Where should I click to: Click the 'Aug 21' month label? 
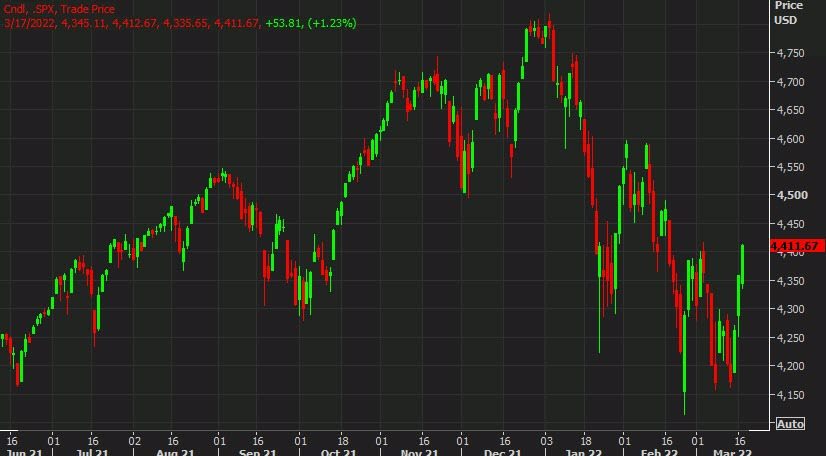175,452
